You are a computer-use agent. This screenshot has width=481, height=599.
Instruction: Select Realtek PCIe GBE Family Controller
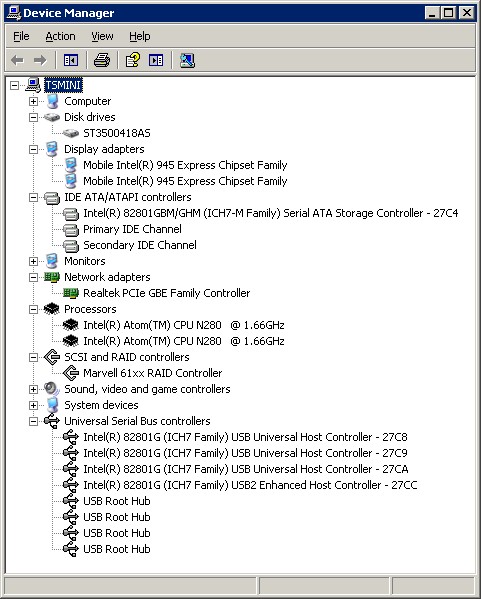[167, 293]
